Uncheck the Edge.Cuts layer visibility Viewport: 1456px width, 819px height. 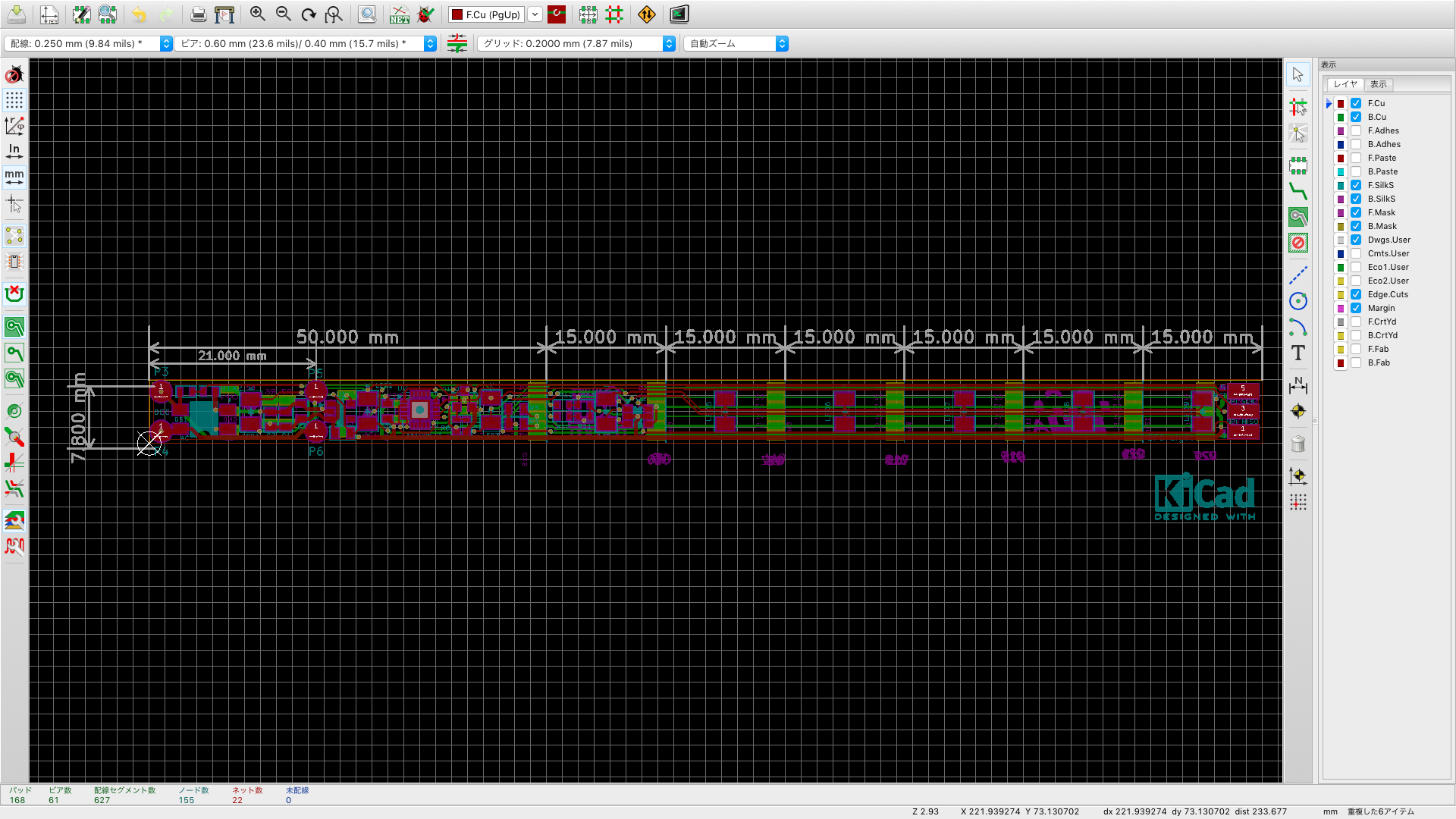tap(1356, 294)
